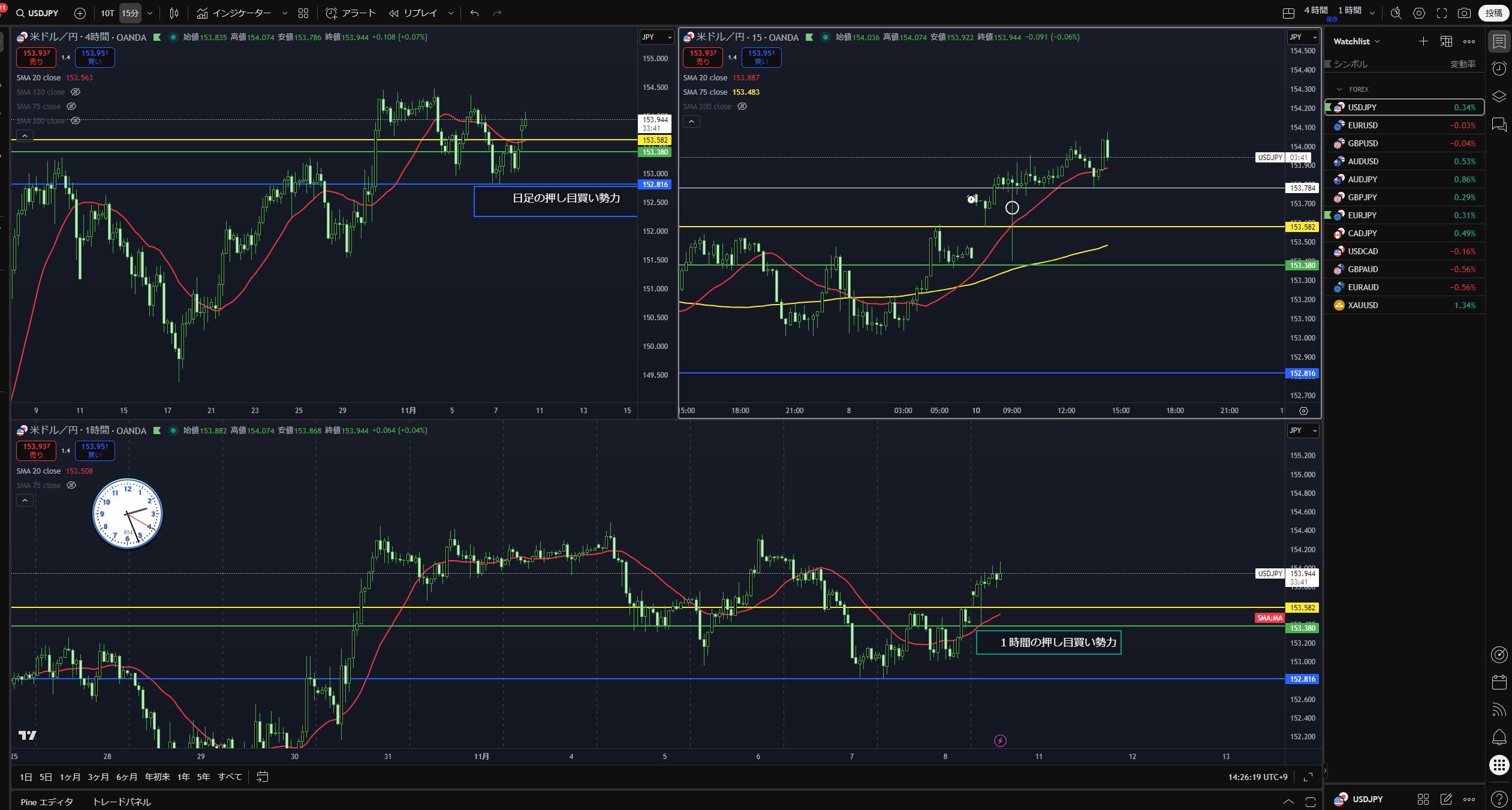Click the Alert button in toolbar

pos(350,13)
